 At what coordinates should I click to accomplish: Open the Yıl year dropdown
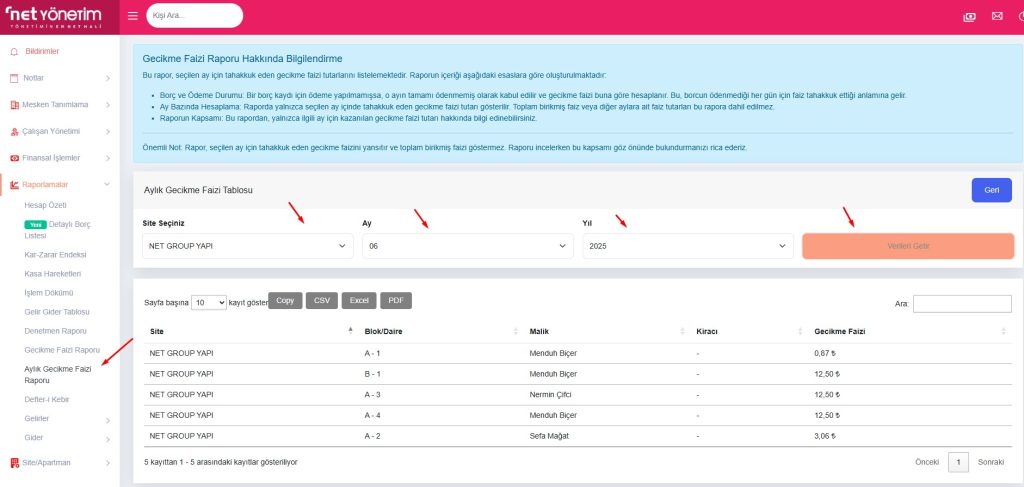[x=687, y=246]
